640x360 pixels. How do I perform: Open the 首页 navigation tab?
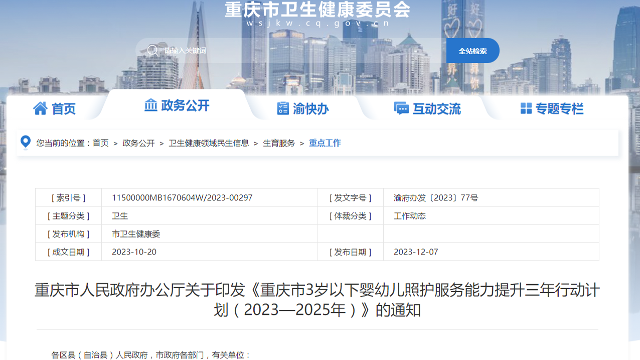coord(54,109)
